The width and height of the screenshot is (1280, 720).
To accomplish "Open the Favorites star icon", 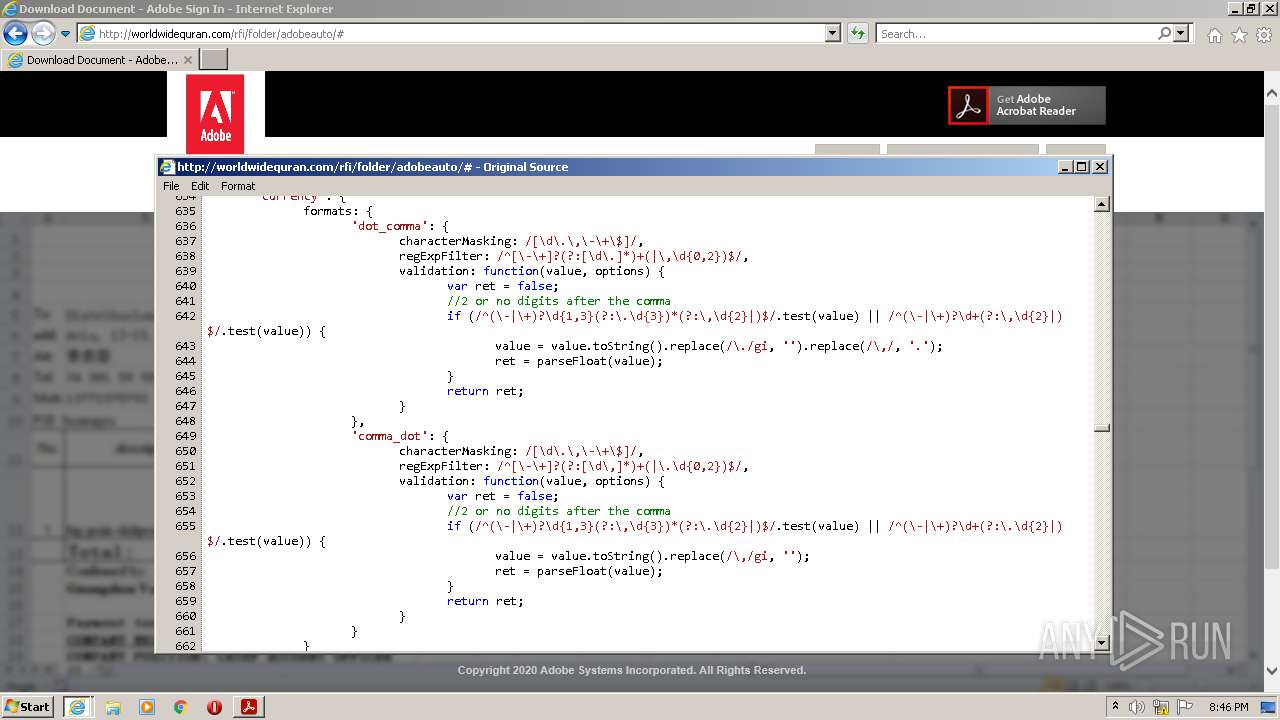I will (x=1239, y=35).
